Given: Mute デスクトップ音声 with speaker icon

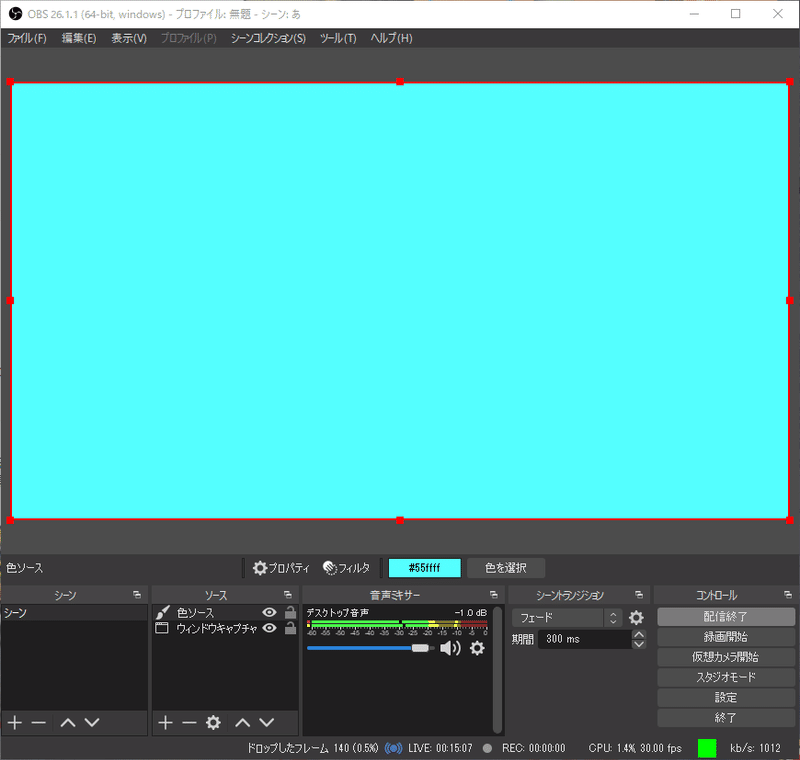Looking at the screenshot, I should 450,648.
